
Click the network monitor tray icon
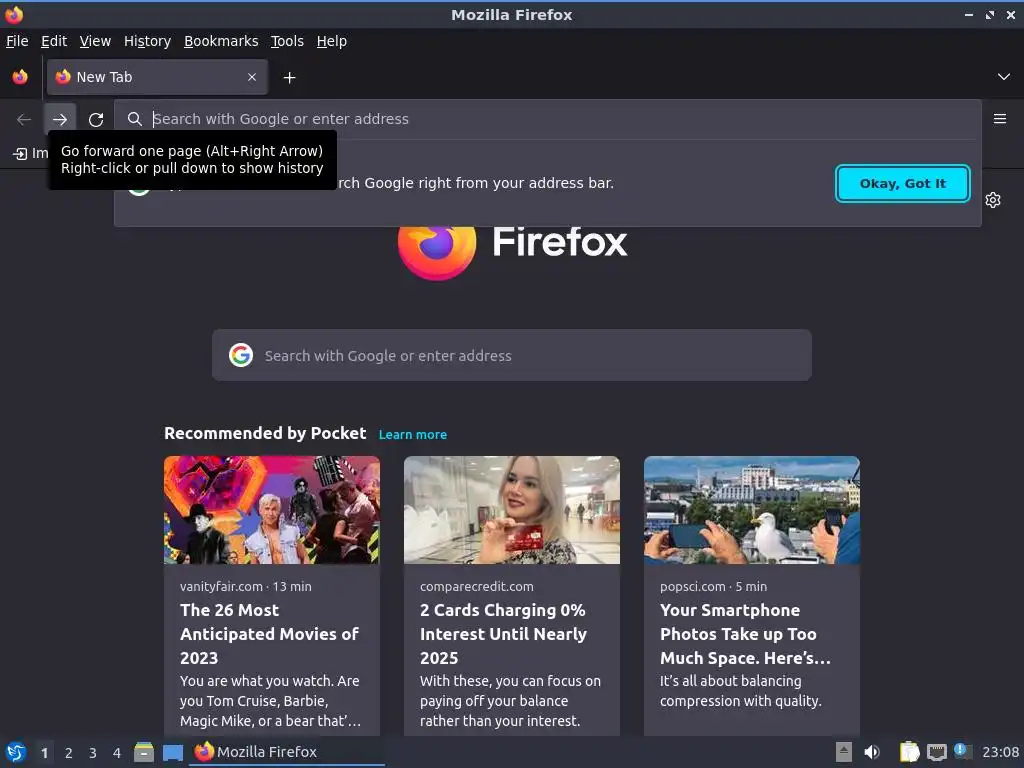pyautogui.click(x=936, y=752)
